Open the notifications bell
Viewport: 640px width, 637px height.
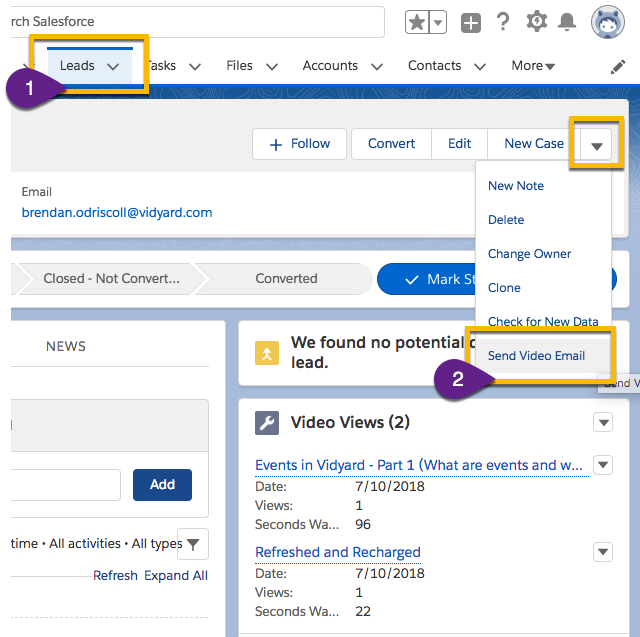pyautogui.click(x=567, y=21)
